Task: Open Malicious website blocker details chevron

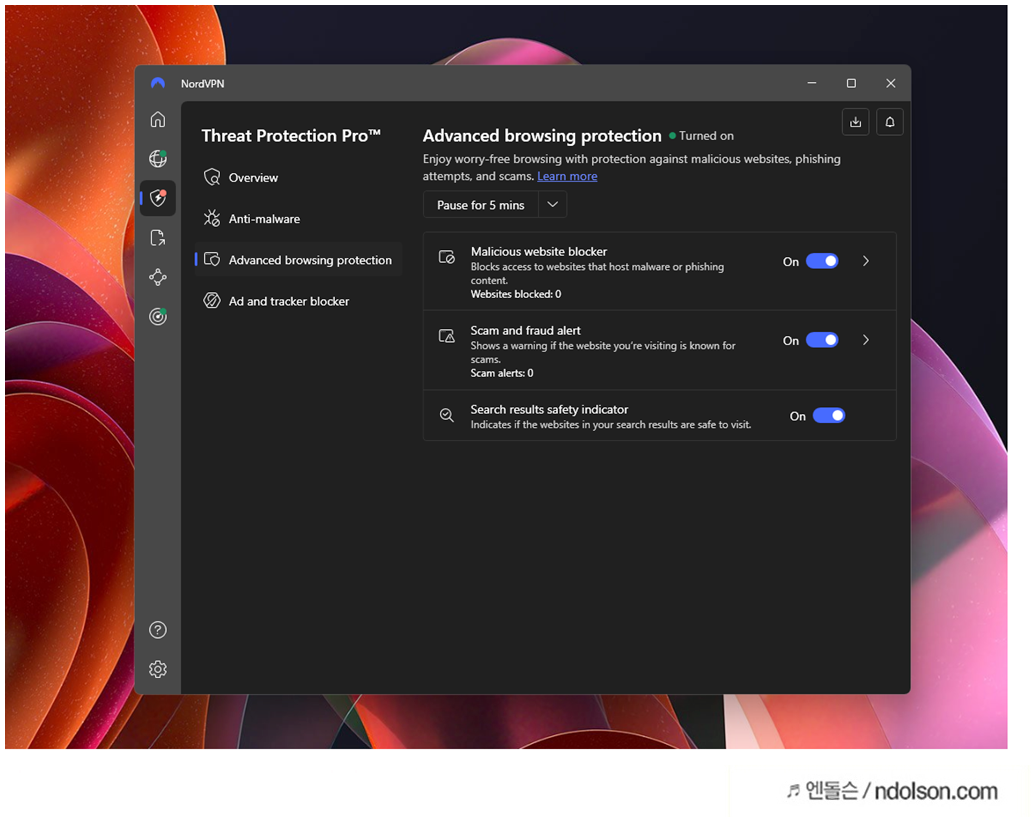Action: (866, 261)
